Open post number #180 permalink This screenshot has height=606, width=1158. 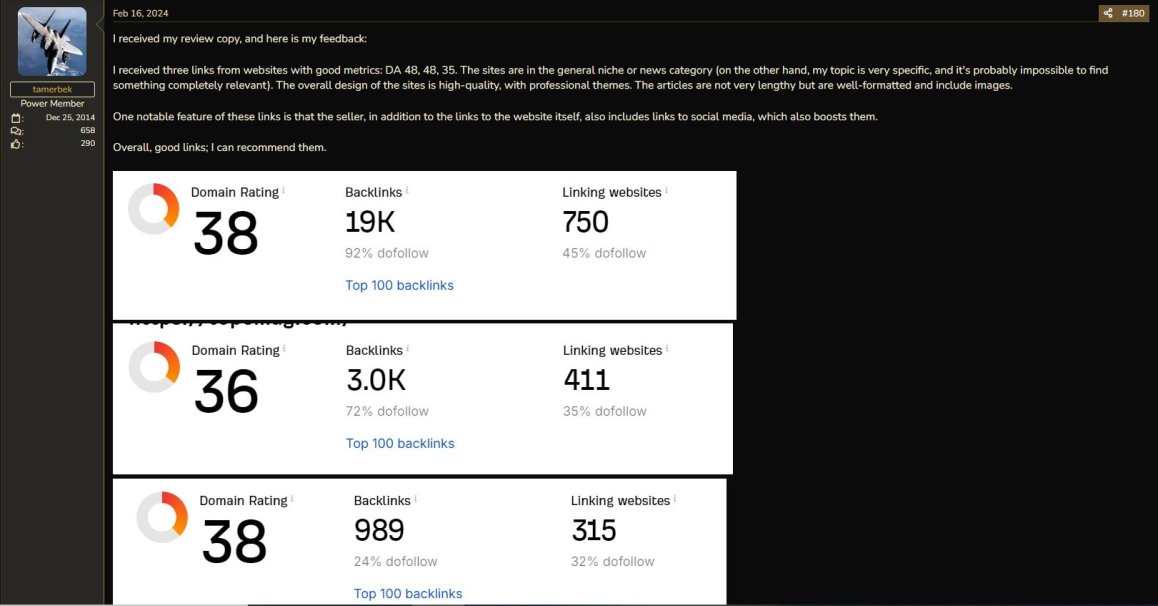pyautogui.click(x=1133, y=13)
